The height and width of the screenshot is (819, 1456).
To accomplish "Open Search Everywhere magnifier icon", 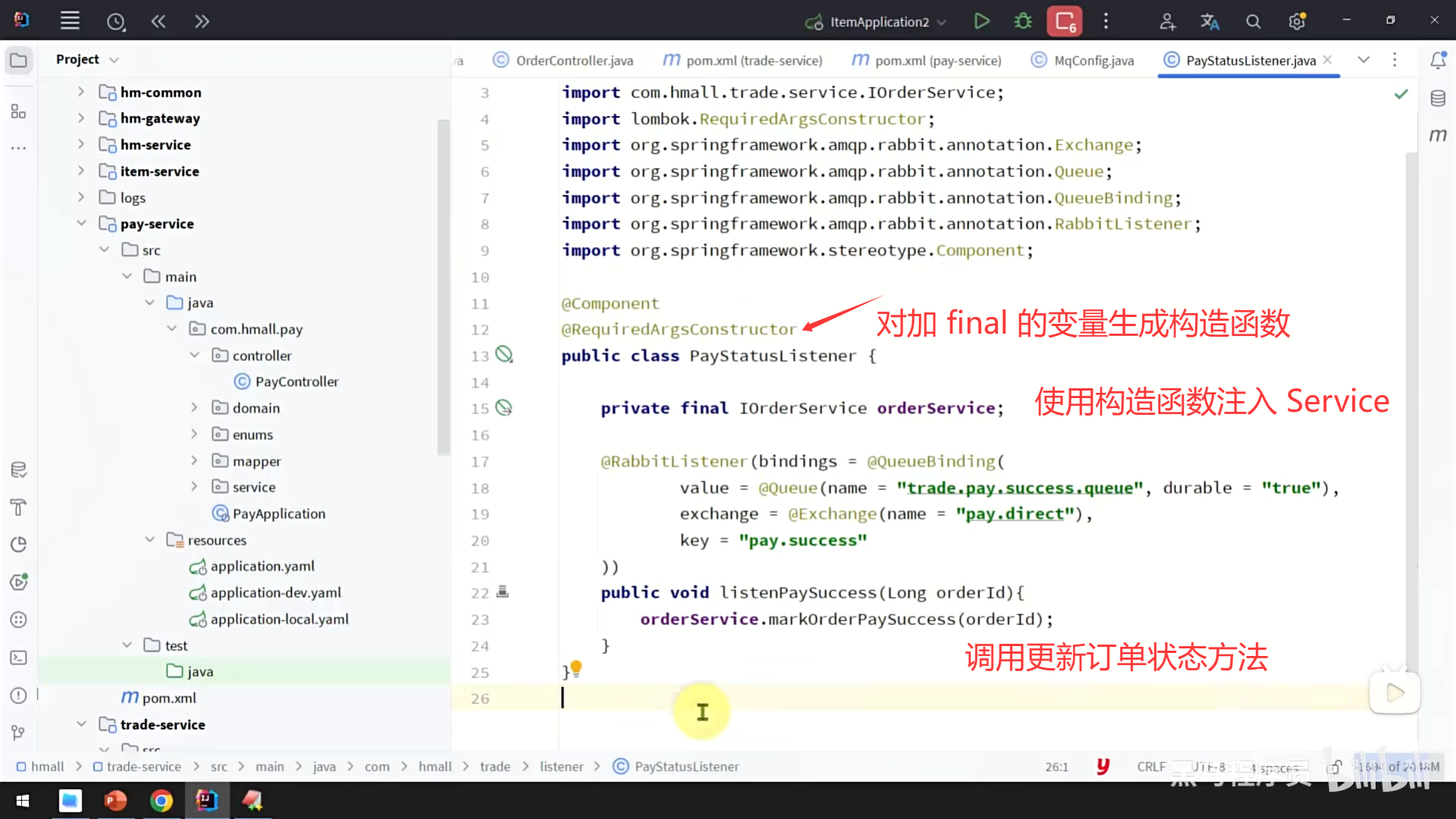I will 1253,22.
